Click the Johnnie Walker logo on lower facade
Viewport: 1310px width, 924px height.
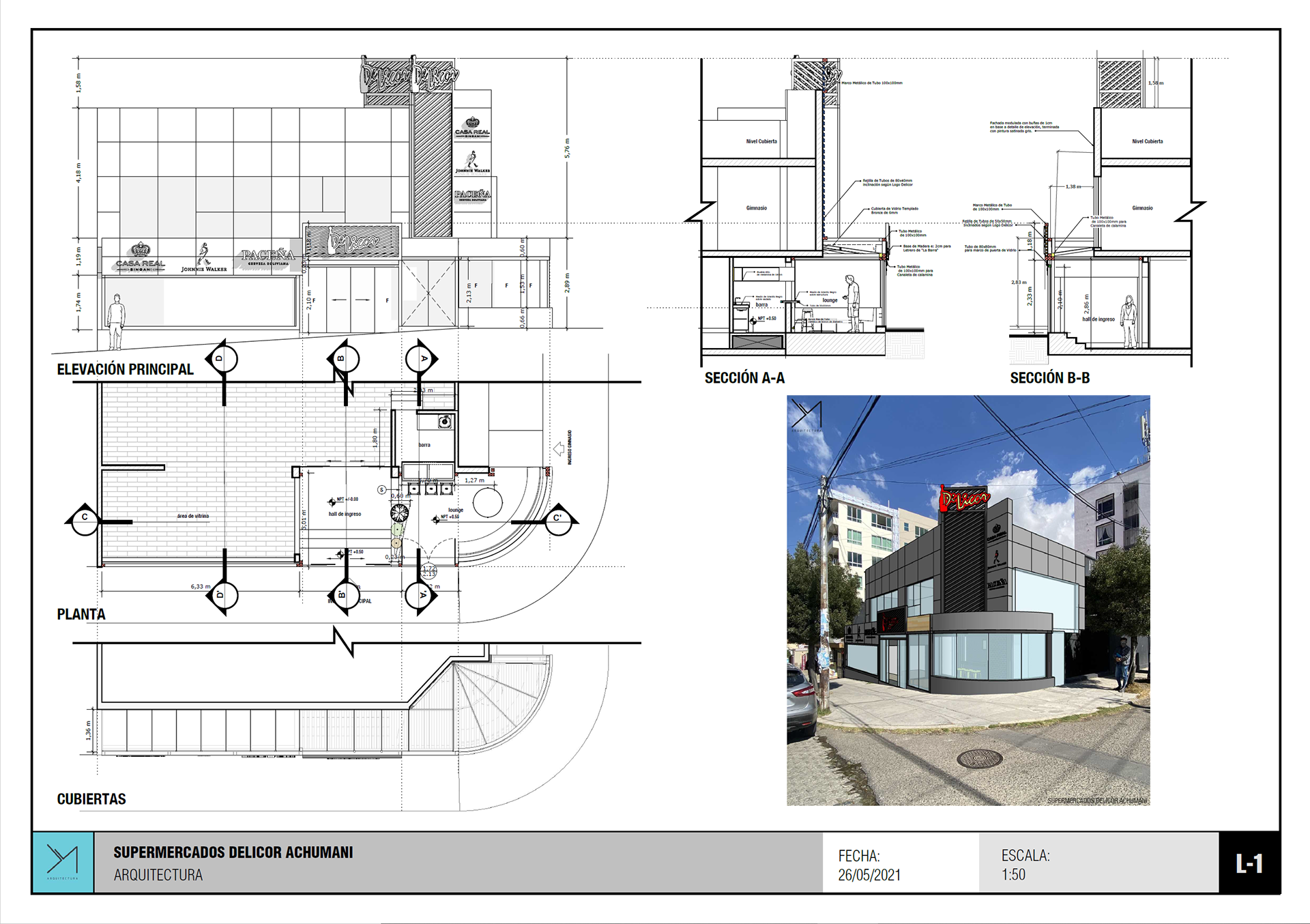tap(203, 258)
